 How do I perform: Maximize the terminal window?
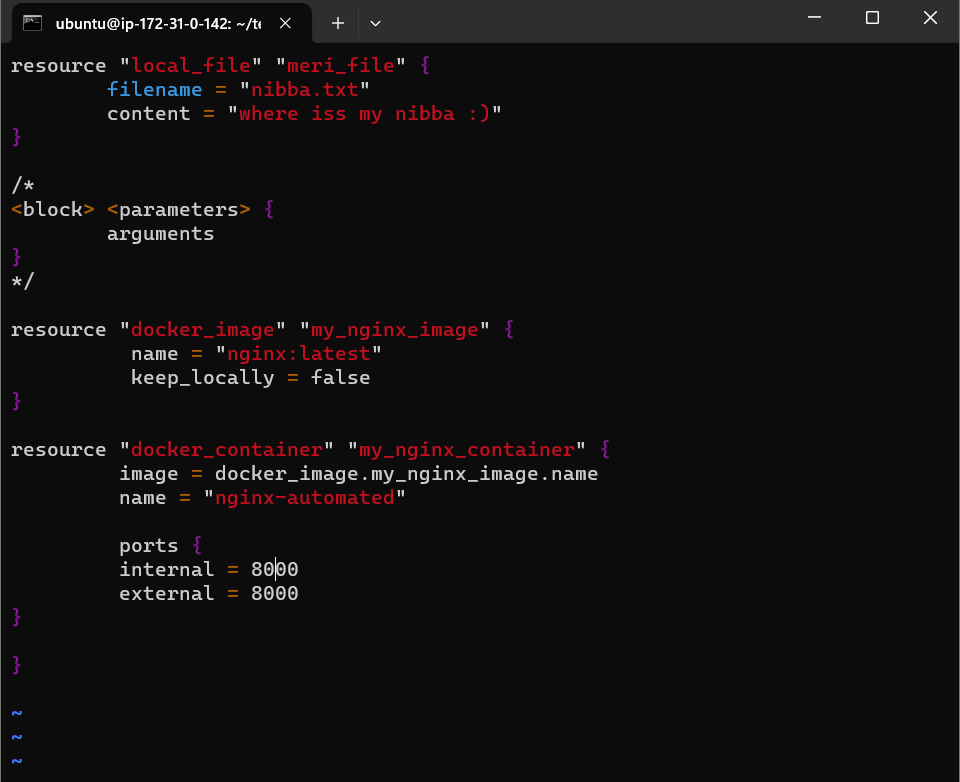coord(872,18)
